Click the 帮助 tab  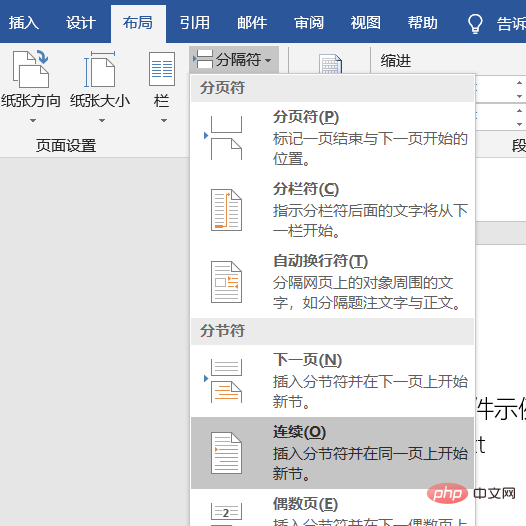tap(423, 23)
